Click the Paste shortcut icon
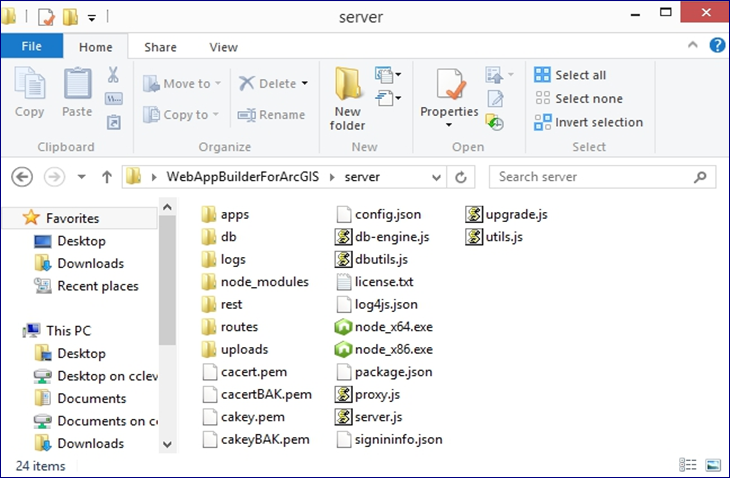 point(114,122)
